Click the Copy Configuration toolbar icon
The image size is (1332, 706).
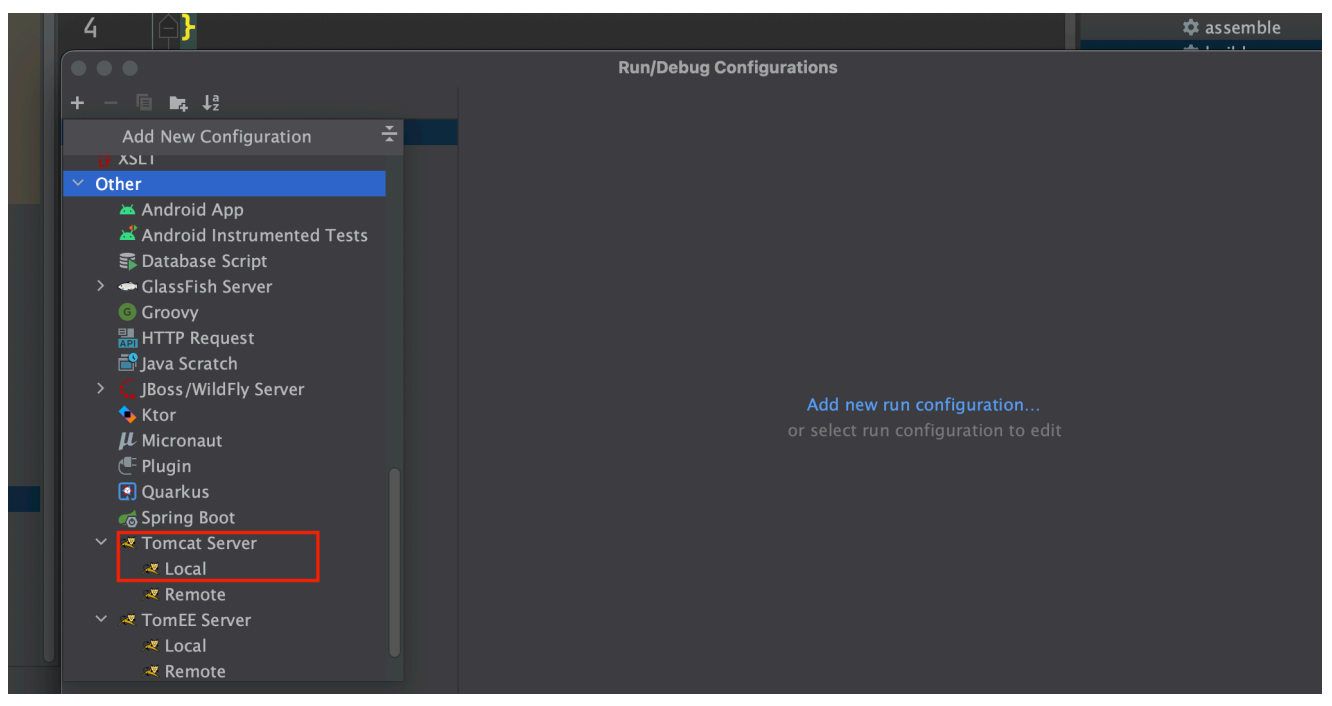coord(144,103)
